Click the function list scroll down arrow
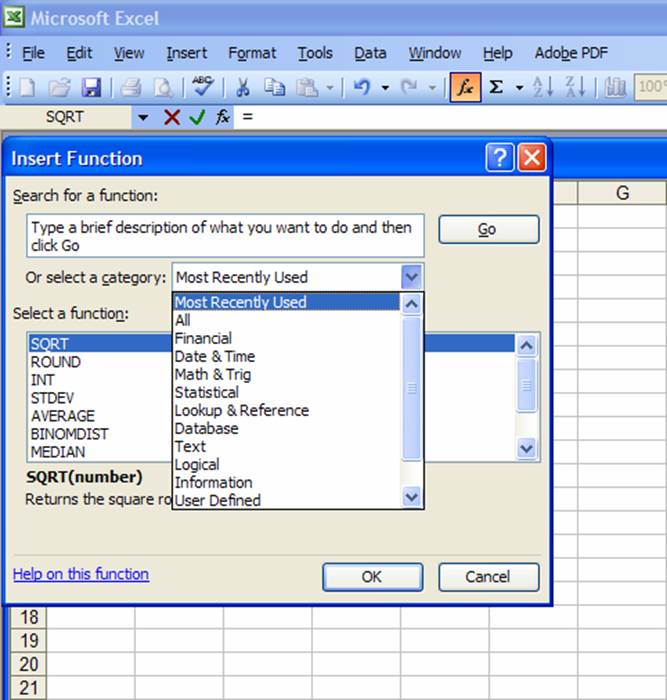667x700 pixels. click(x=526, y=448)
